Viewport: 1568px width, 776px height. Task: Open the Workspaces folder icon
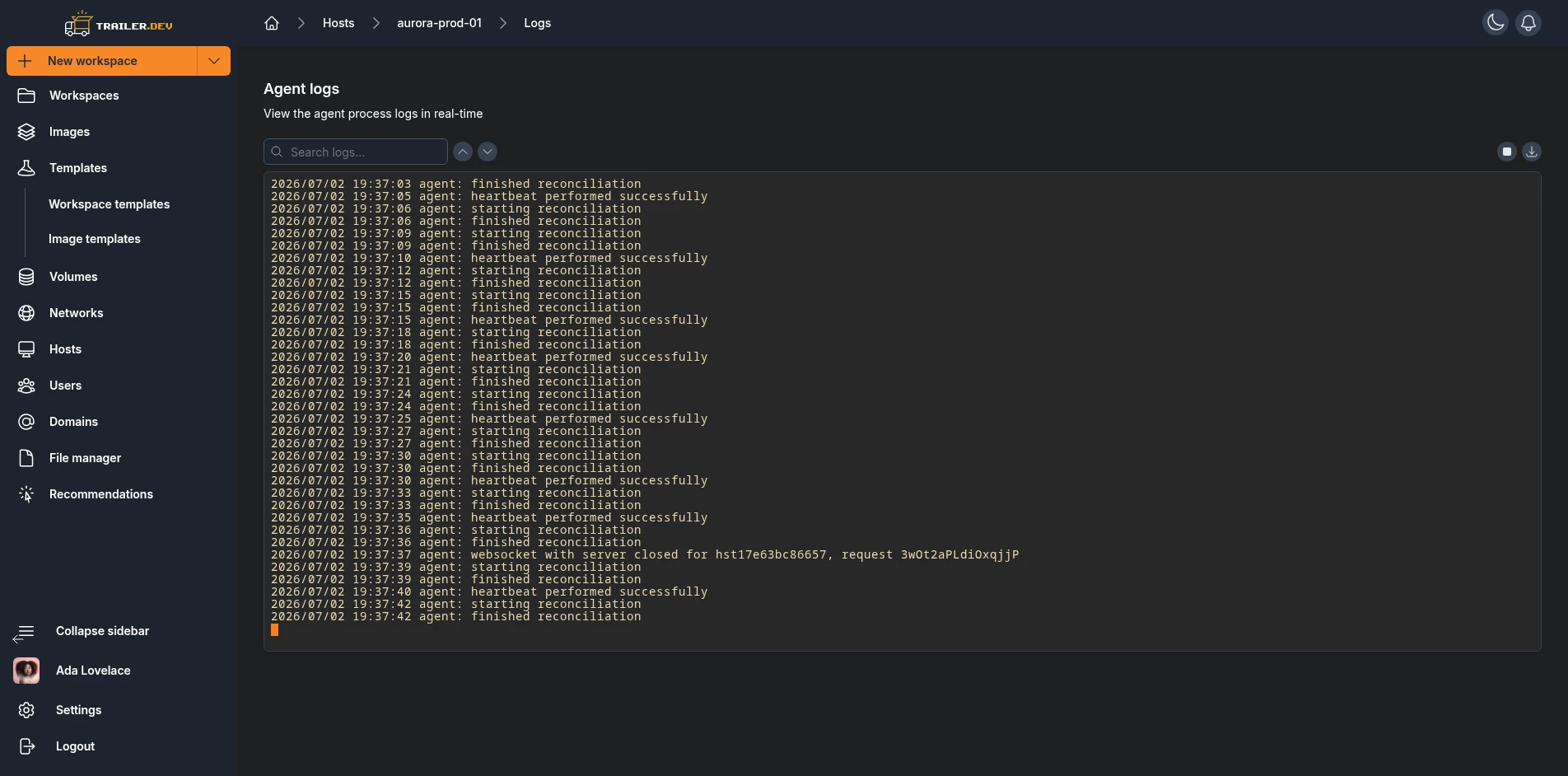(26, 96)
